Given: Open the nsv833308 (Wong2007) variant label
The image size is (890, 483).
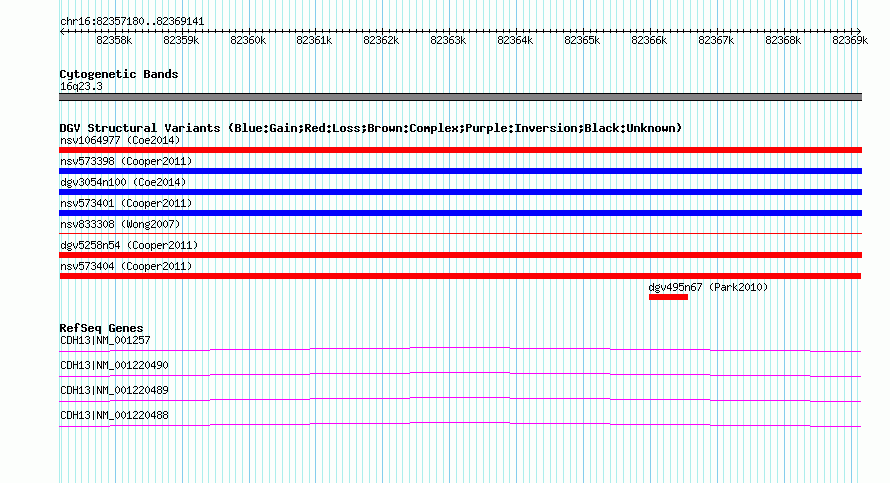Looking at the screenshot, I should [x=120, y=224].
